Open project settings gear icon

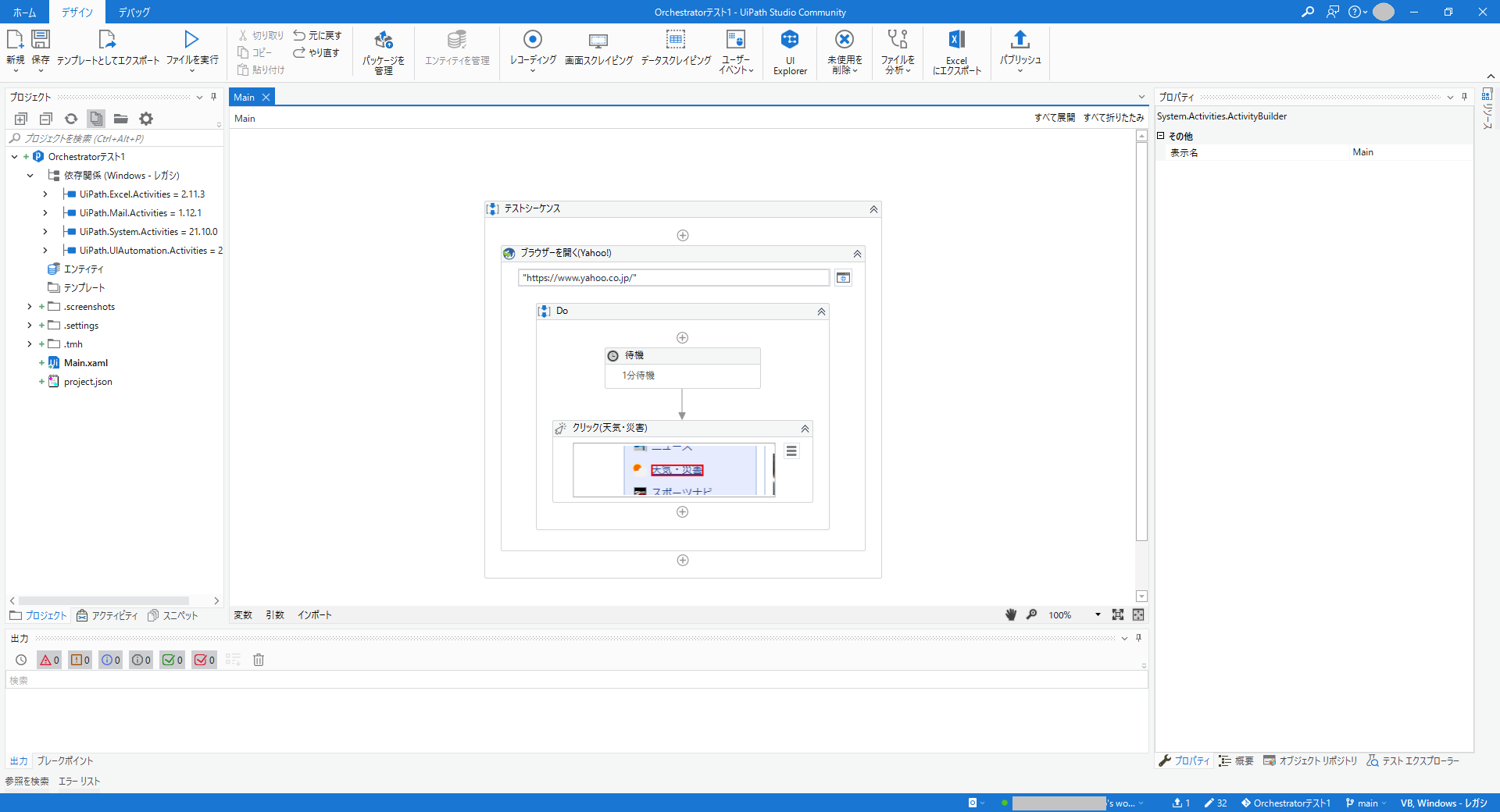(x=146, y=119)
